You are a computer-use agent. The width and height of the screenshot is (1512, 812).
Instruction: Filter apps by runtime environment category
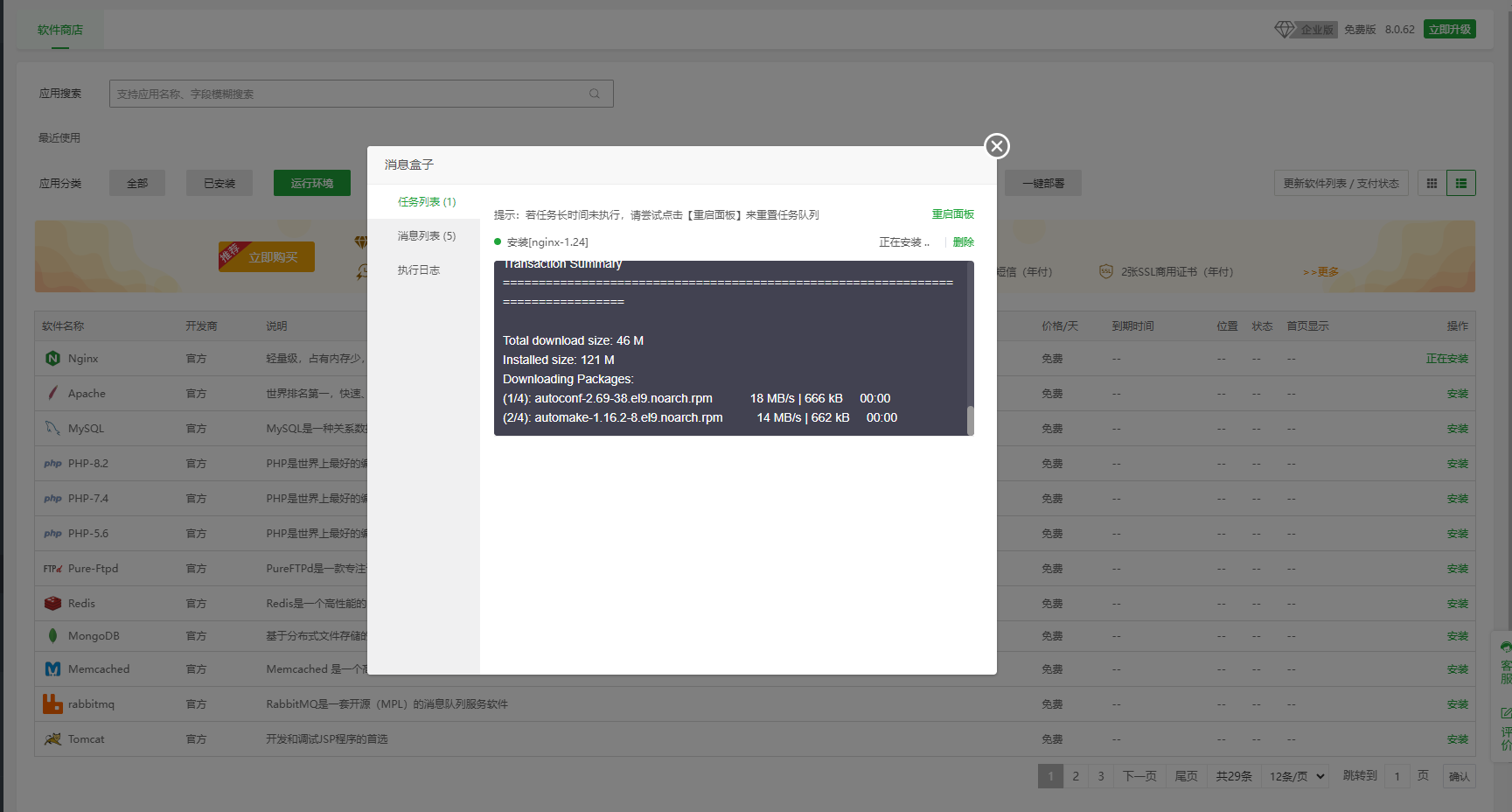tap(312, 184)
